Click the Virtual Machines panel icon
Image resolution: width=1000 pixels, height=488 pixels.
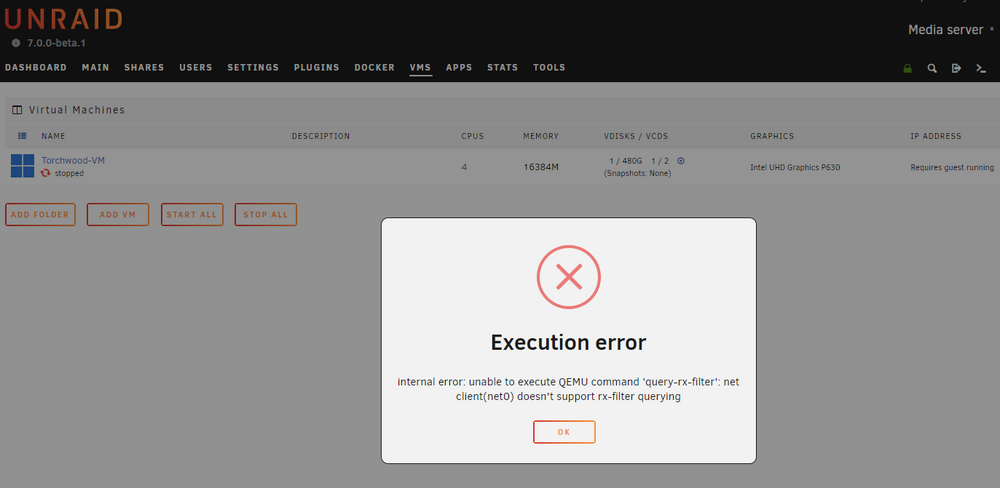point(17,110)
